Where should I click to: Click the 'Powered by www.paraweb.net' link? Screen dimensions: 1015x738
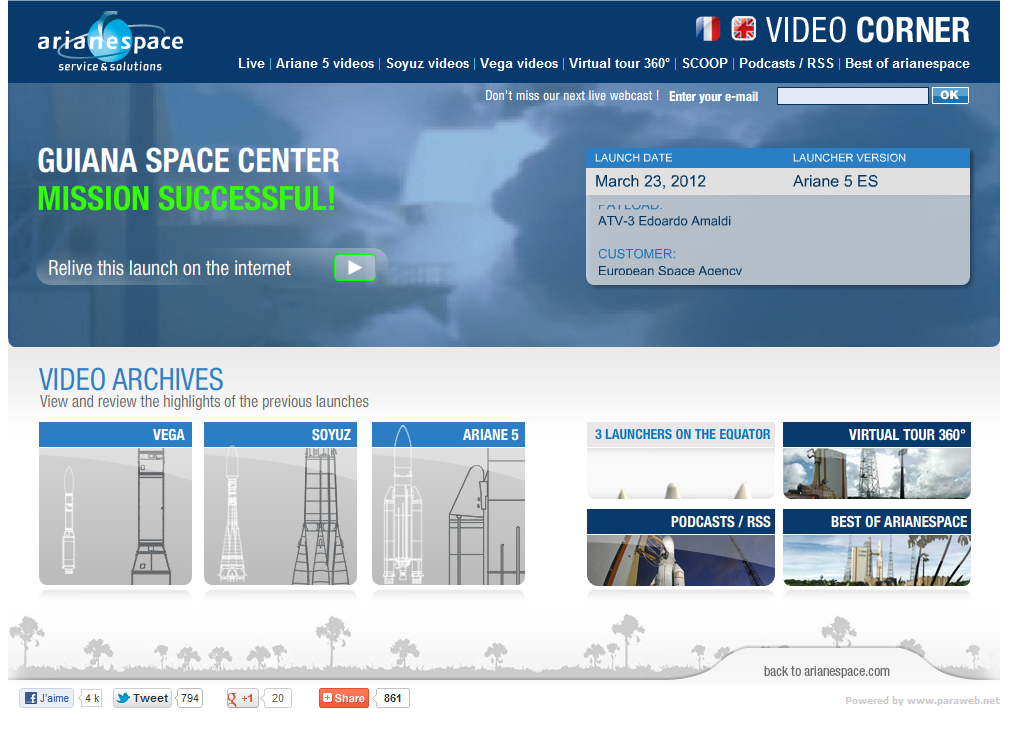pos(922,700)
